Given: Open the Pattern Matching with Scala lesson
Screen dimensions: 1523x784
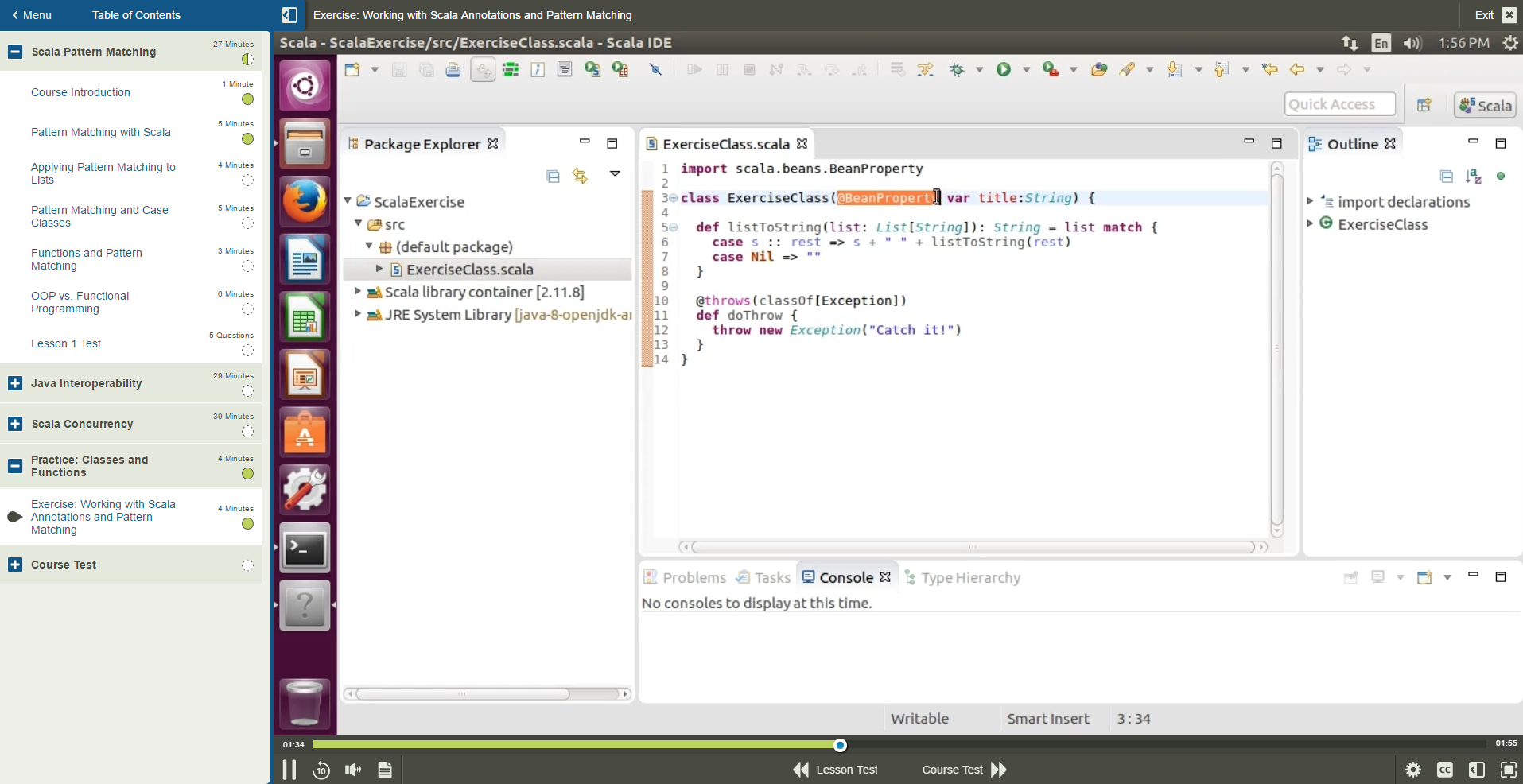Looking at the screenshot, I should [x=101, y=132].
